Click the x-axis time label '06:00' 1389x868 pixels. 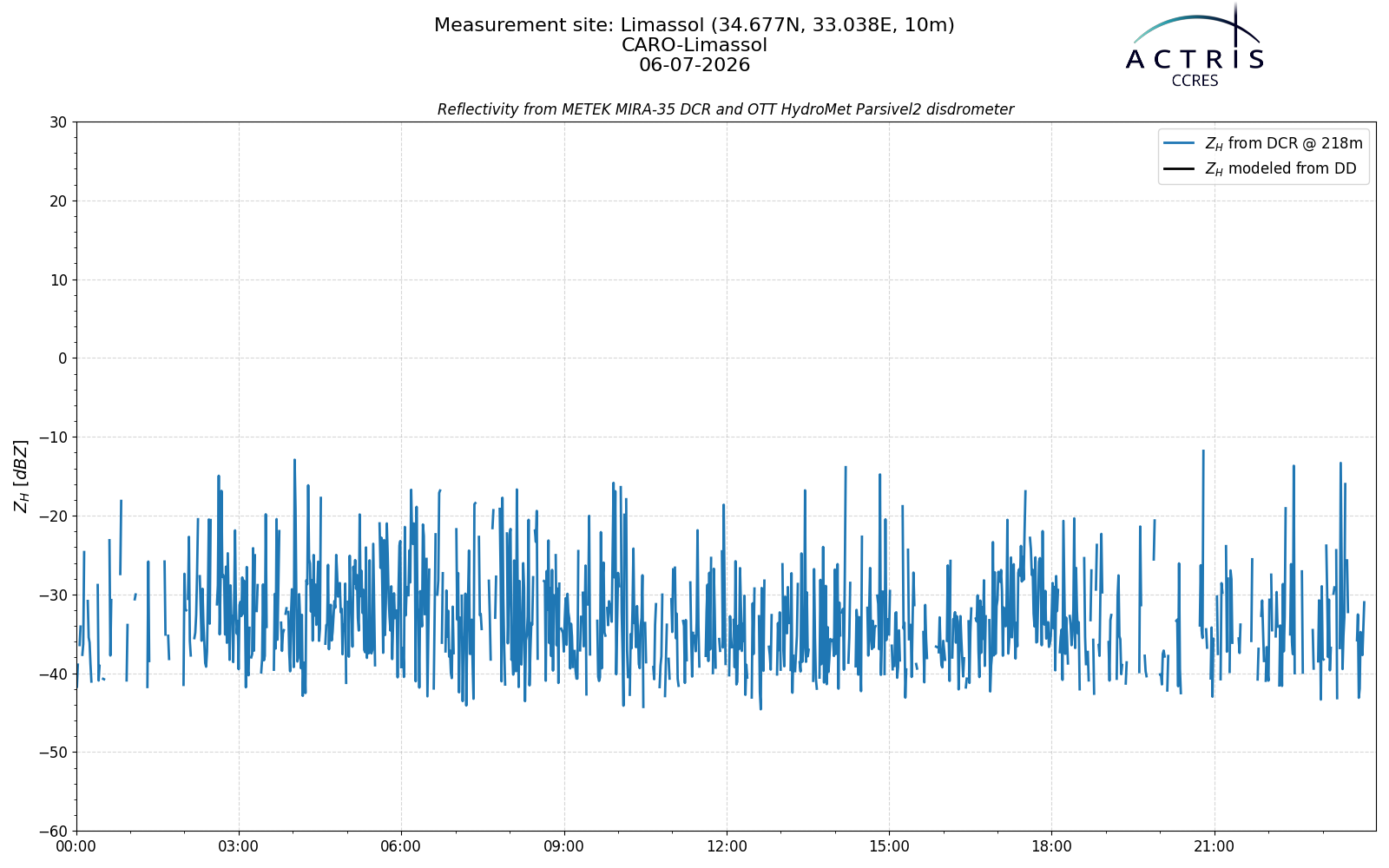point(401,846)
